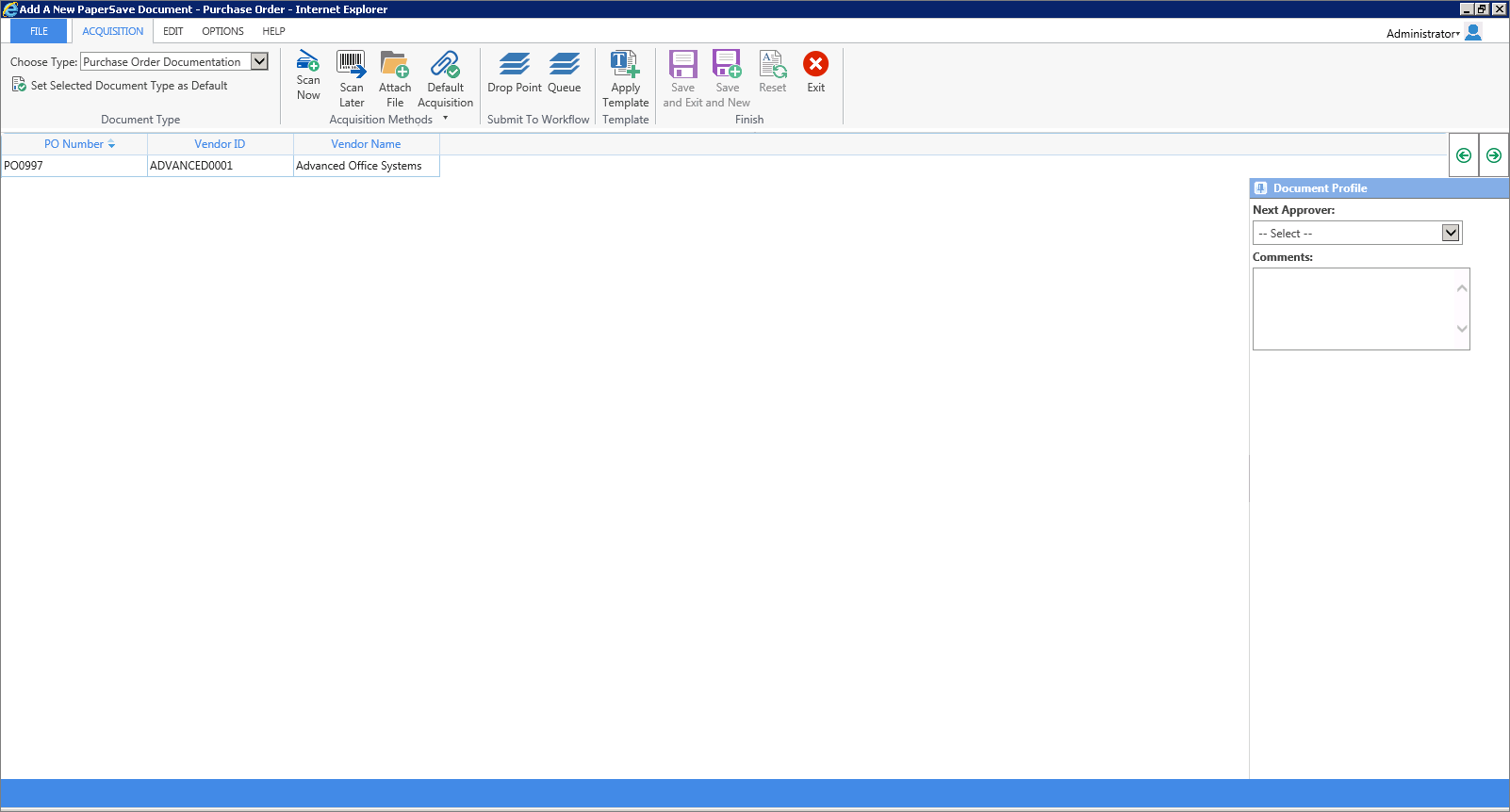Go to previous document with left arrow

click(x=1464, y=155)
